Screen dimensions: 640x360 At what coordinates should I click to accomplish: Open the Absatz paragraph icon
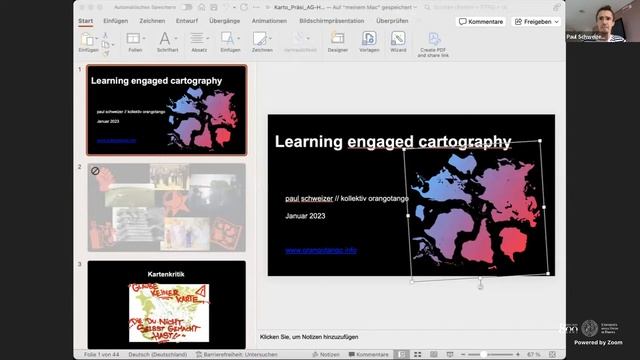point(197,39)
